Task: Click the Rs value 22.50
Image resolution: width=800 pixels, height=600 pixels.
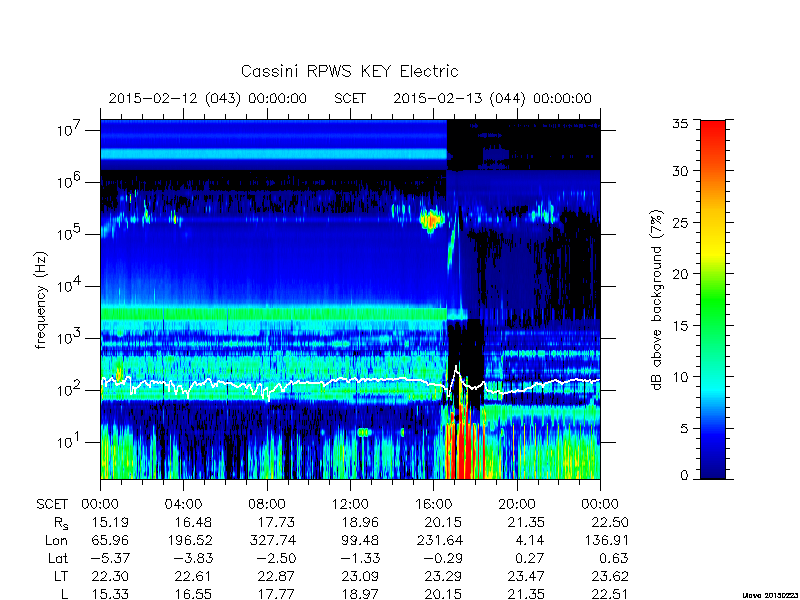Action: [x=610, y=522]
